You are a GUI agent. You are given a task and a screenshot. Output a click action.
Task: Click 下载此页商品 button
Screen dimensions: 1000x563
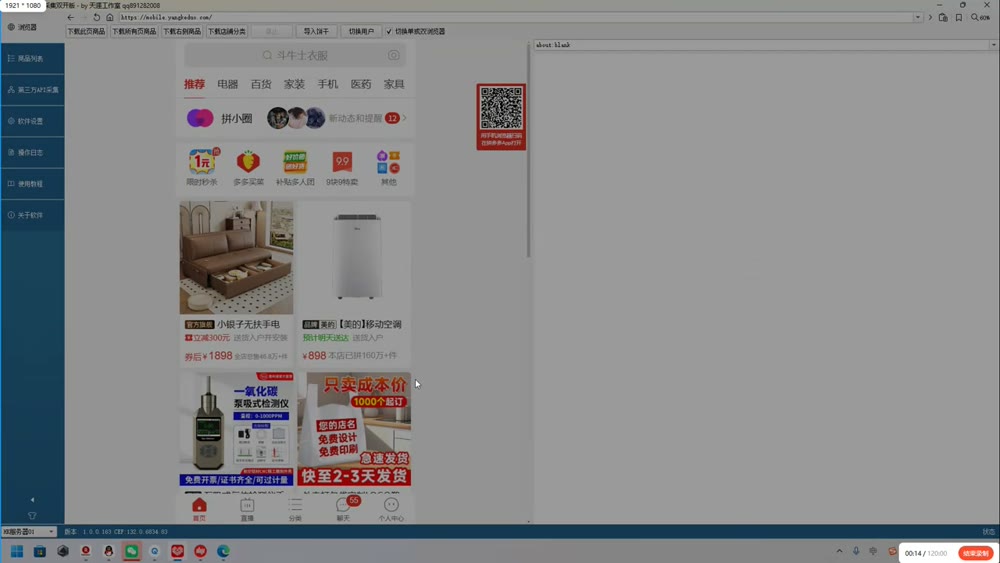pos(86,31)
